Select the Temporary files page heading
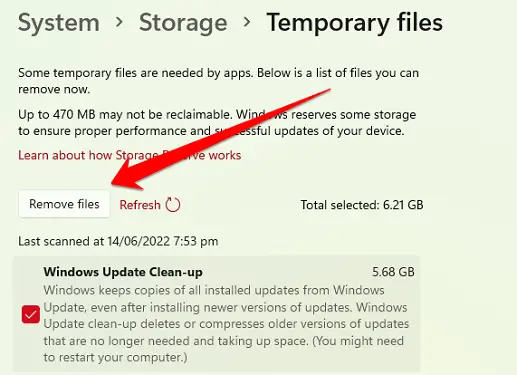517x375 pixels. pos(354,23)
